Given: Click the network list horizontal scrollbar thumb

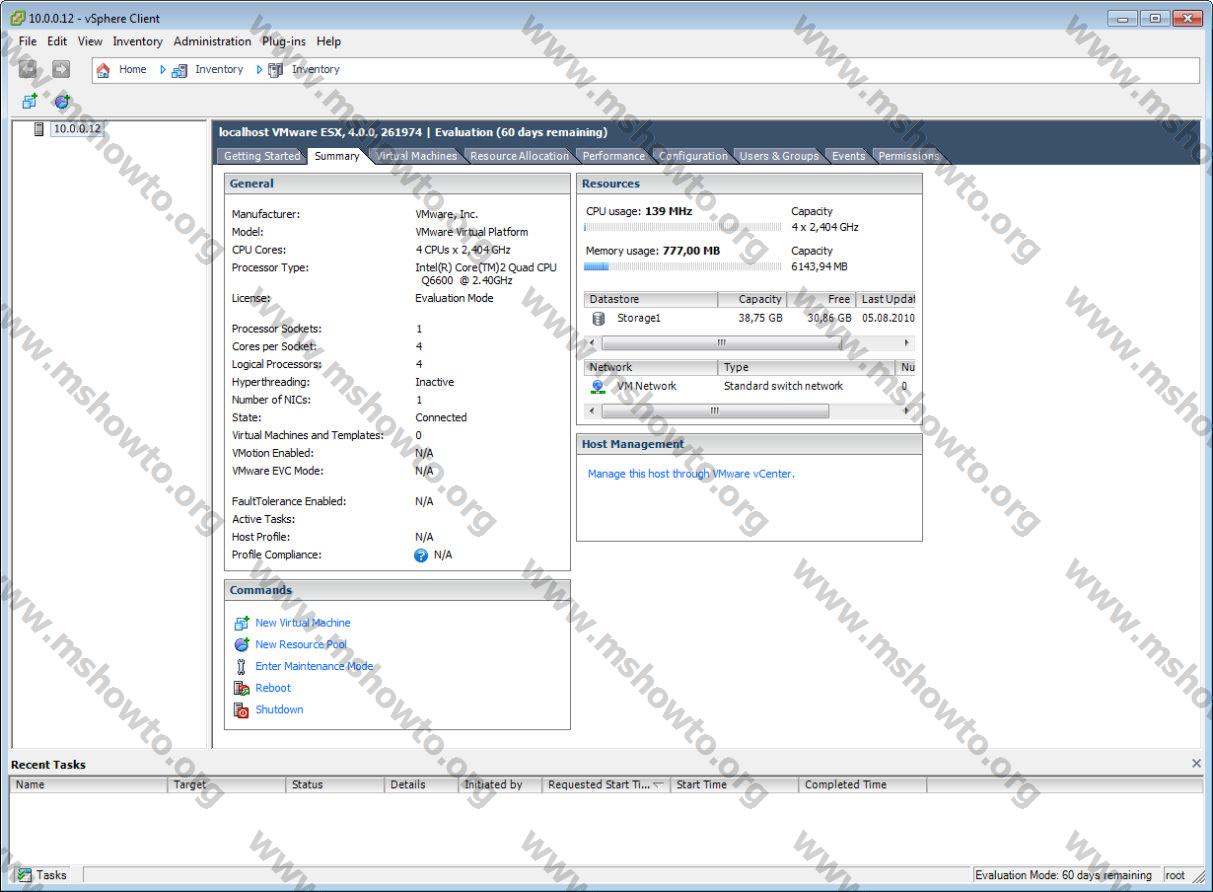Looking at the screenshot, I should (715, 411).
